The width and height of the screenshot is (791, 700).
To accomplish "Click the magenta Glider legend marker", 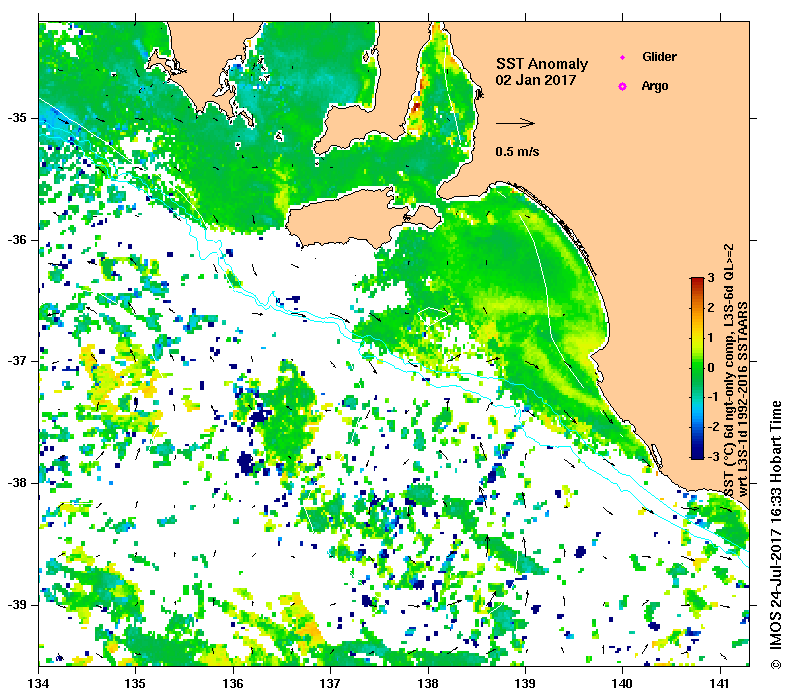I will coord(623,57).
